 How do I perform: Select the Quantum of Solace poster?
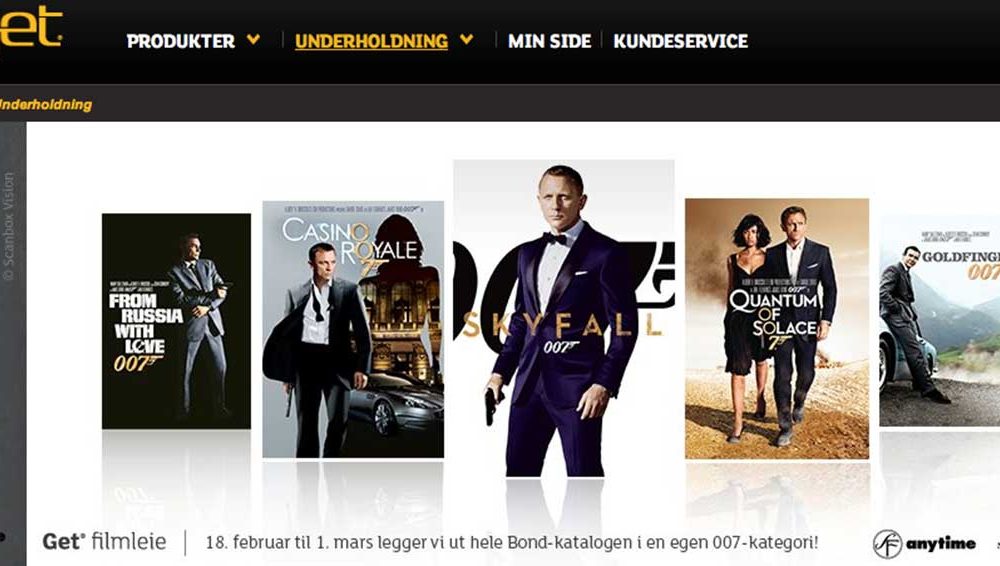[777, 329]
